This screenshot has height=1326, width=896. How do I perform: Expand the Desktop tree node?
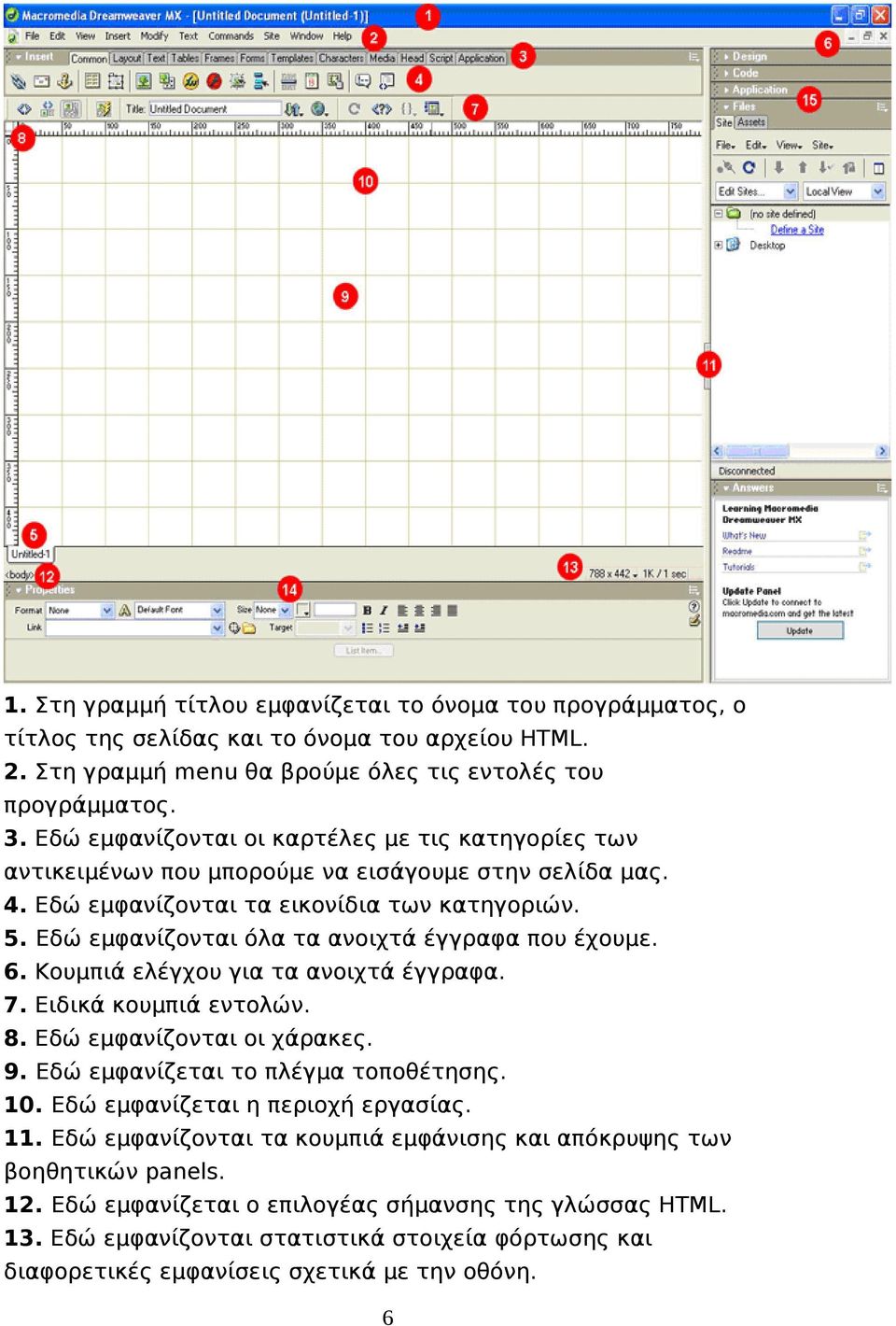click(x=719, y=246)
